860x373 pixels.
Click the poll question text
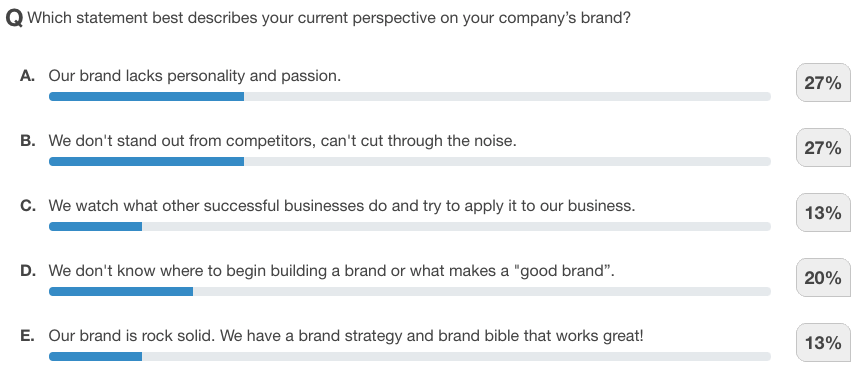[329, 19]
